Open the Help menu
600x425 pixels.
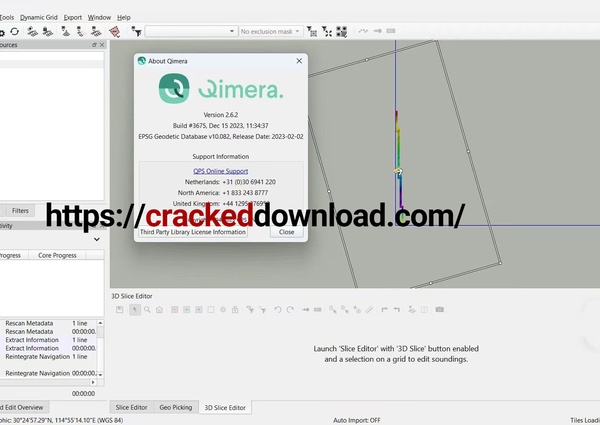coord(124,18)
